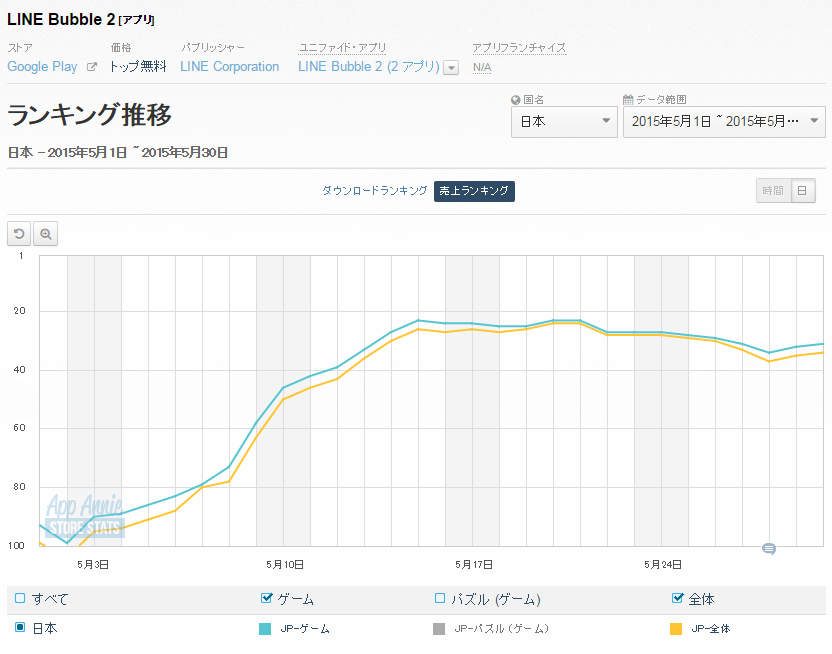Click the 5月24日 axis date label
The height and width of the screenshot is (654, 832).
pyautogui.click(x=663, y=565)
